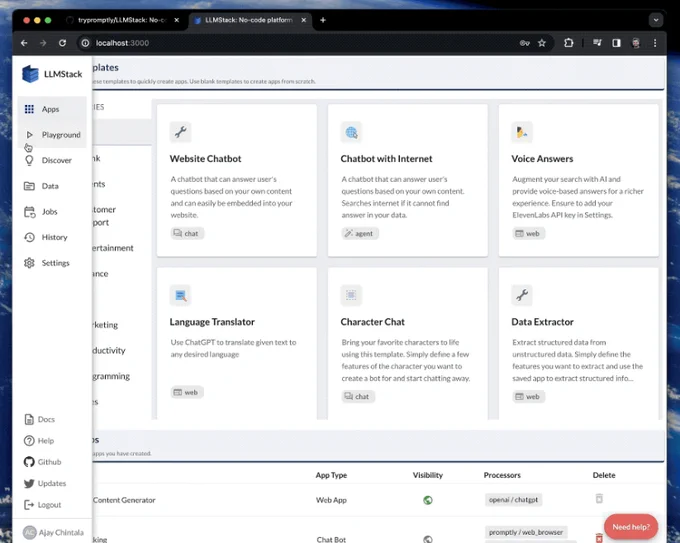Click the Chatbot with Internet globe icon

pyautogui.click(x=351, y=132)
